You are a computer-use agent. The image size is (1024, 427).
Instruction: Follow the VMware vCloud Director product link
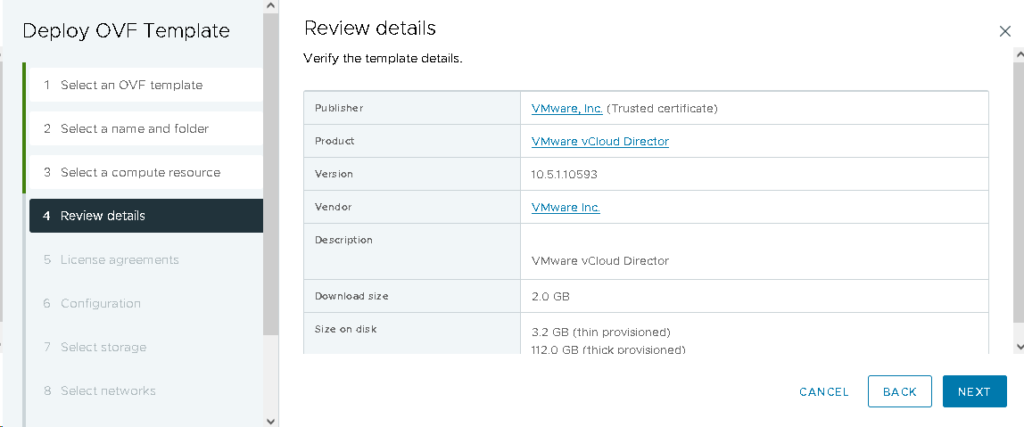600,141
